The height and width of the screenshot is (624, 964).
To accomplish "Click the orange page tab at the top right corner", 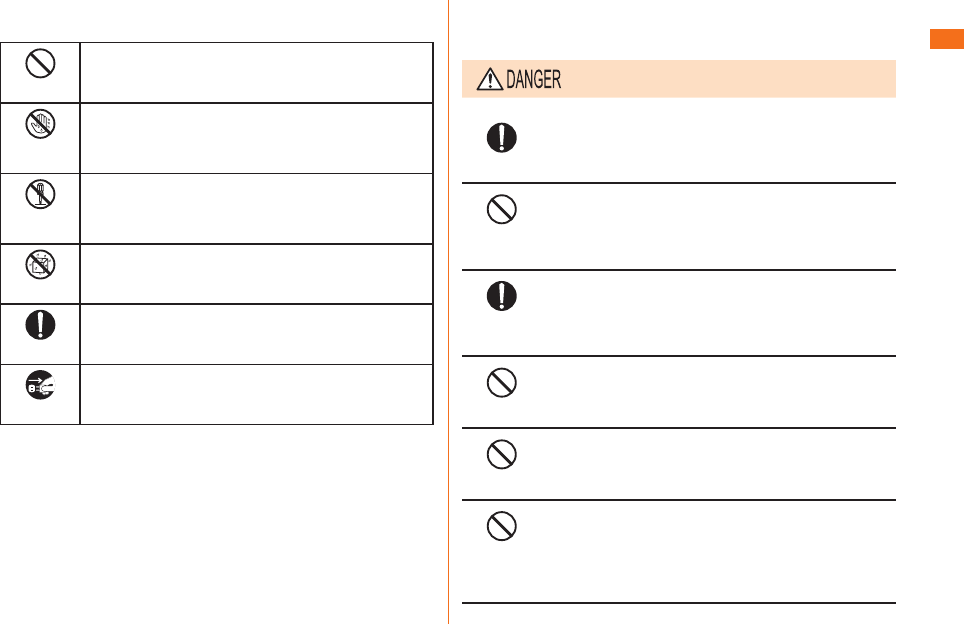I will tap(947, 39).
